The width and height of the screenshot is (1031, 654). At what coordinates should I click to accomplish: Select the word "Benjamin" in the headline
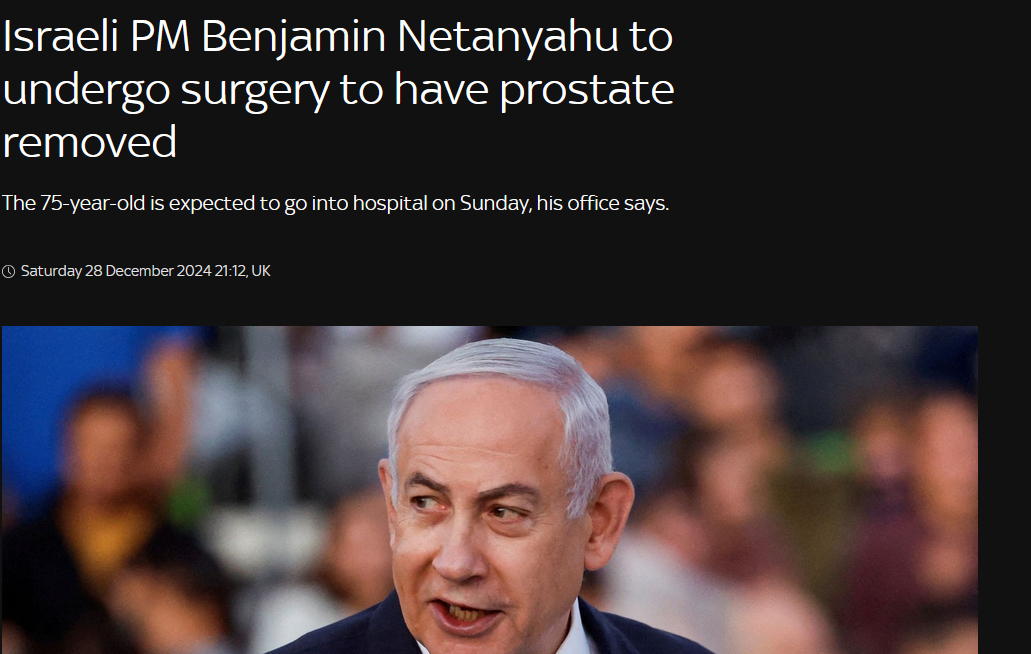(x=293, y=39)
